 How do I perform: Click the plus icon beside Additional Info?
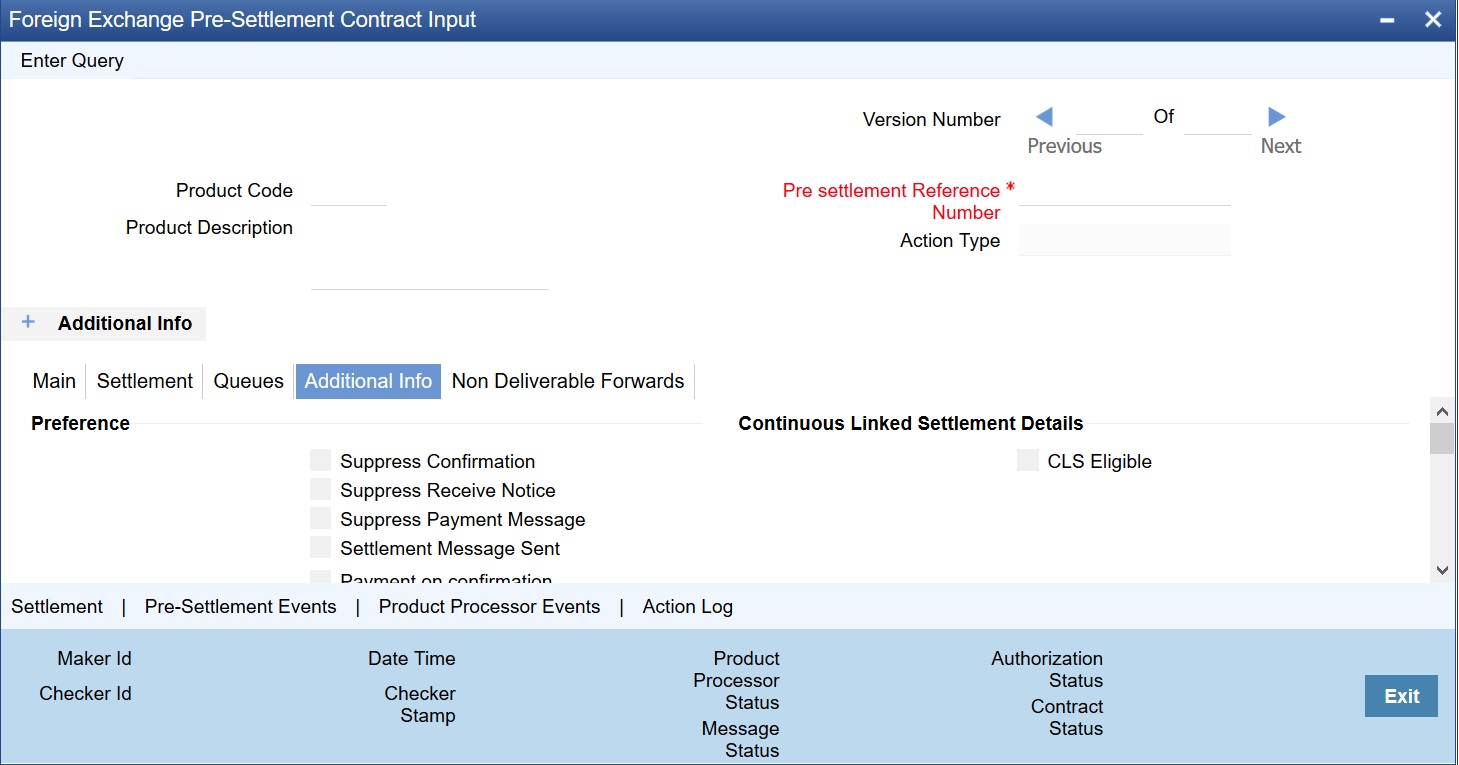click(28, 322)
